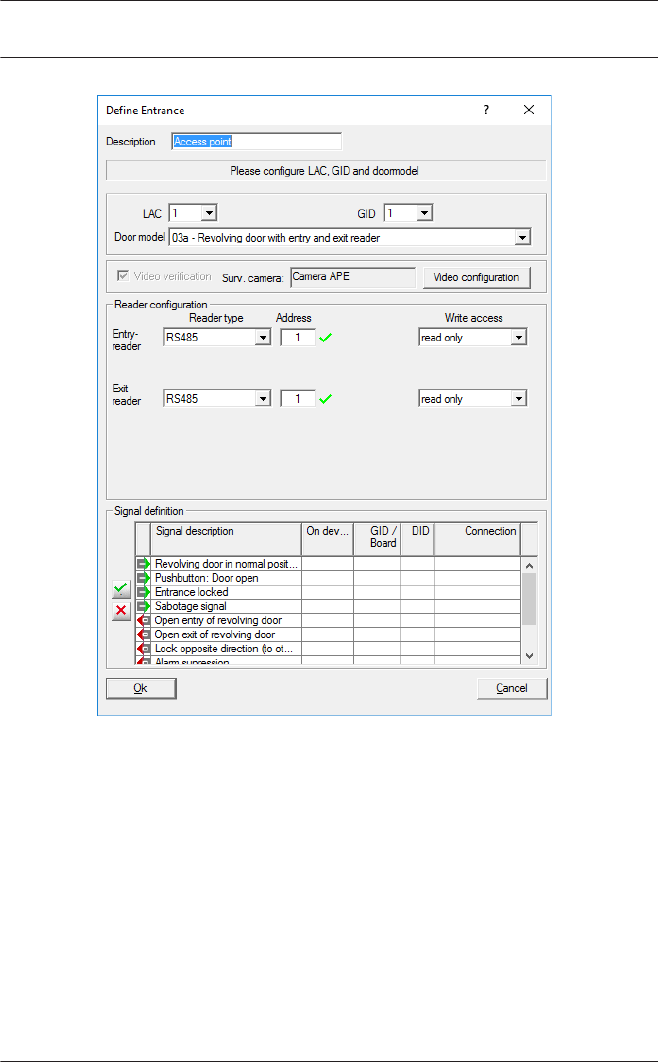The width and height of the screenshot is (658, 1062).
Task: Click the red X remove signal button
Action: (x=121, y=610)
